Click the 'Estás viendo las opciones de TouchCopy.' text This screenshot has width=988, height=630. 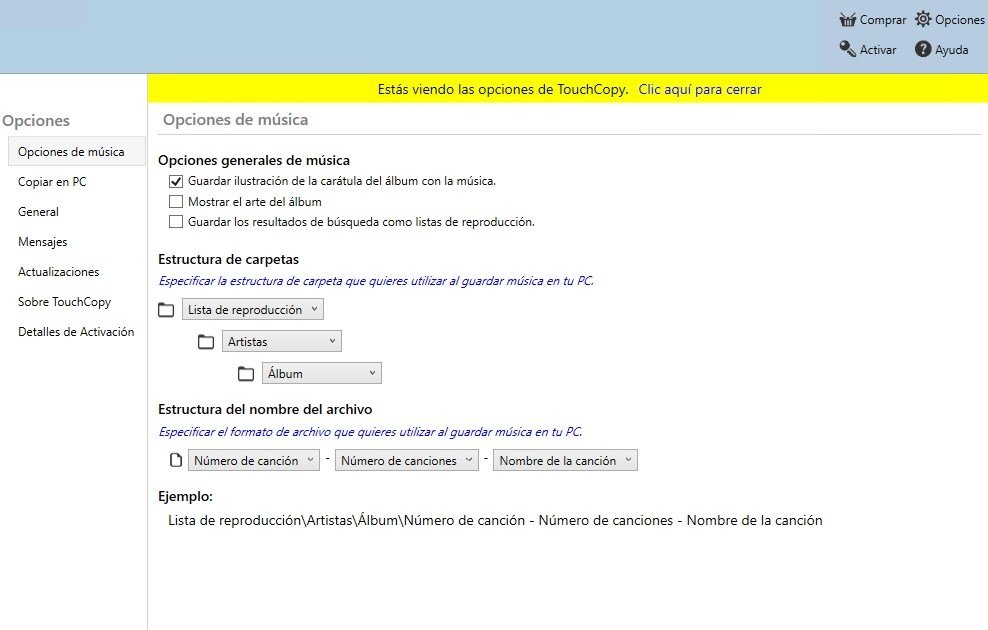click(x=503, y=89)
